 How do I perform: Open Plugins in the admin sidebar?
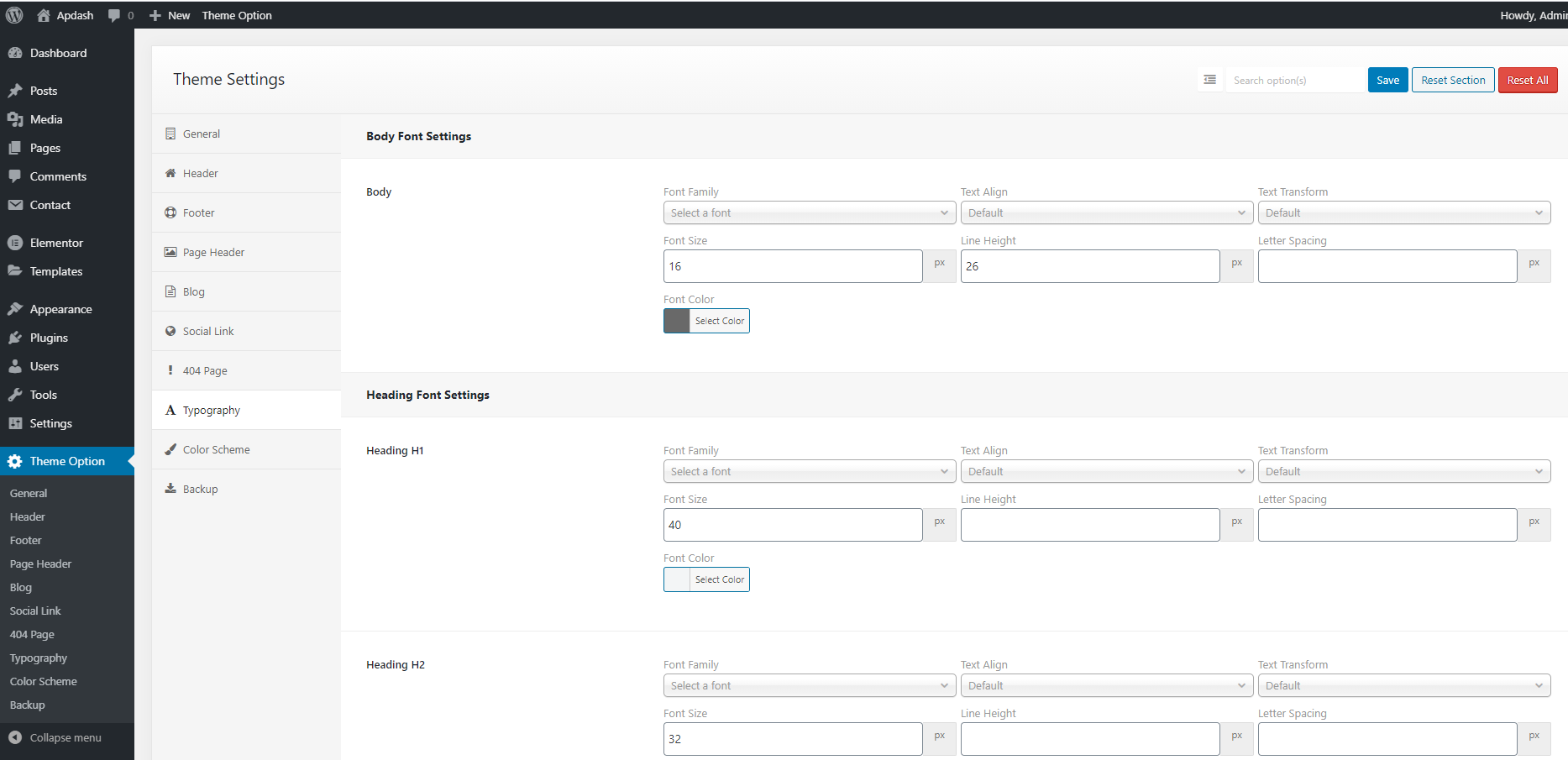[49, 338]
